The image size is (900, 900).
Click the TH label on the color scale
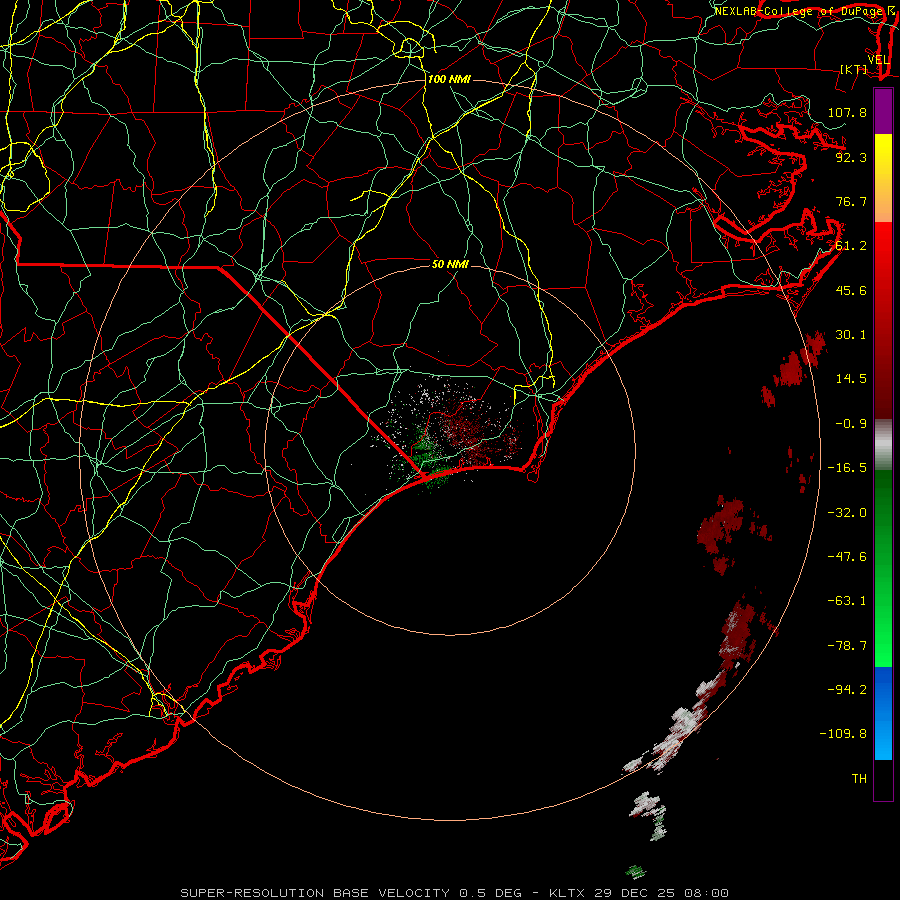point(859,779)
